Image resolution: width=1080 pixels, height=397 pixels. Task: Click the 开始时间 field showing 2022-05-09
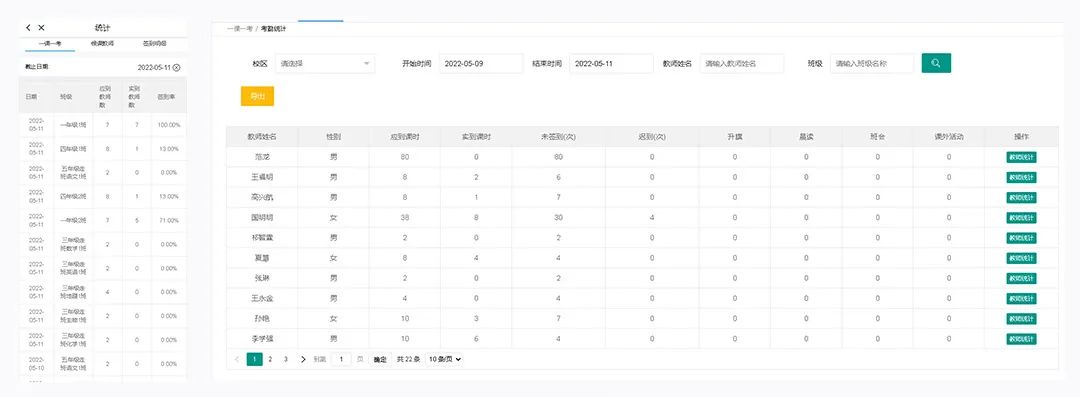pos(481,63)
